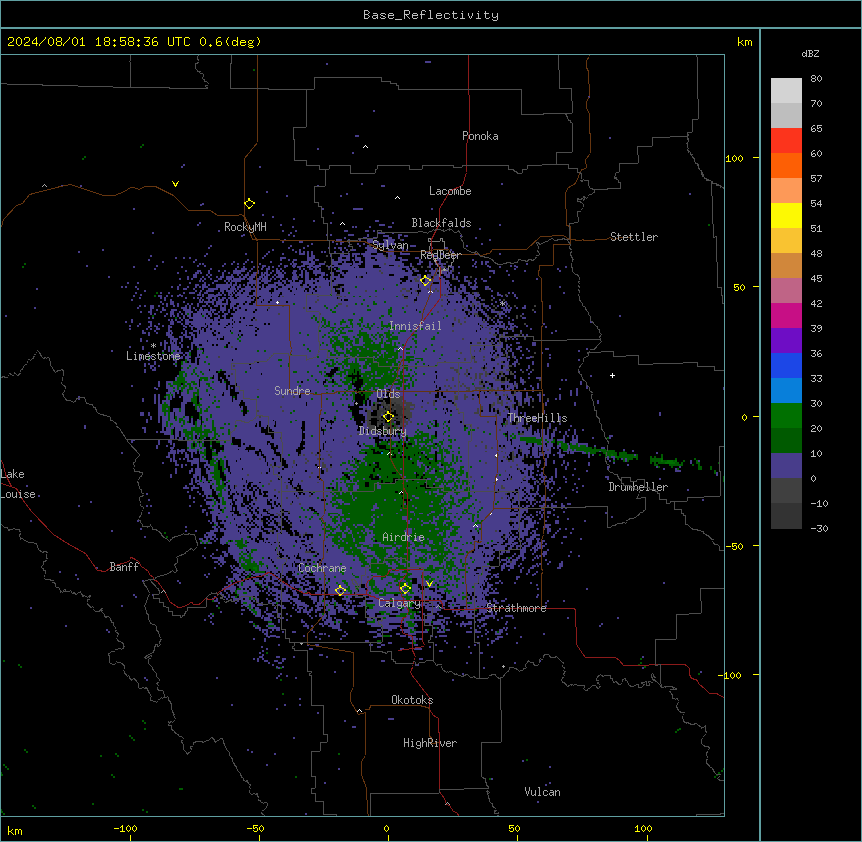Pick the red 65–60 dBZ legend swatch
This screenshot has width=862, height=842.
point(786,141)
